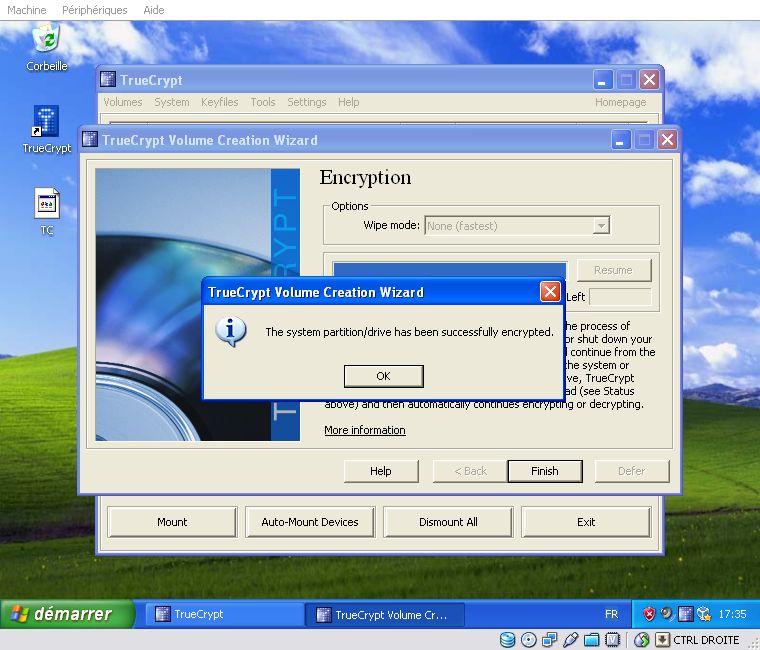The width and height of the screenshot is (760, 650).
Task: Minimize the TrueCrypt Volume Creation Wizard window
Action: (621, 140)
